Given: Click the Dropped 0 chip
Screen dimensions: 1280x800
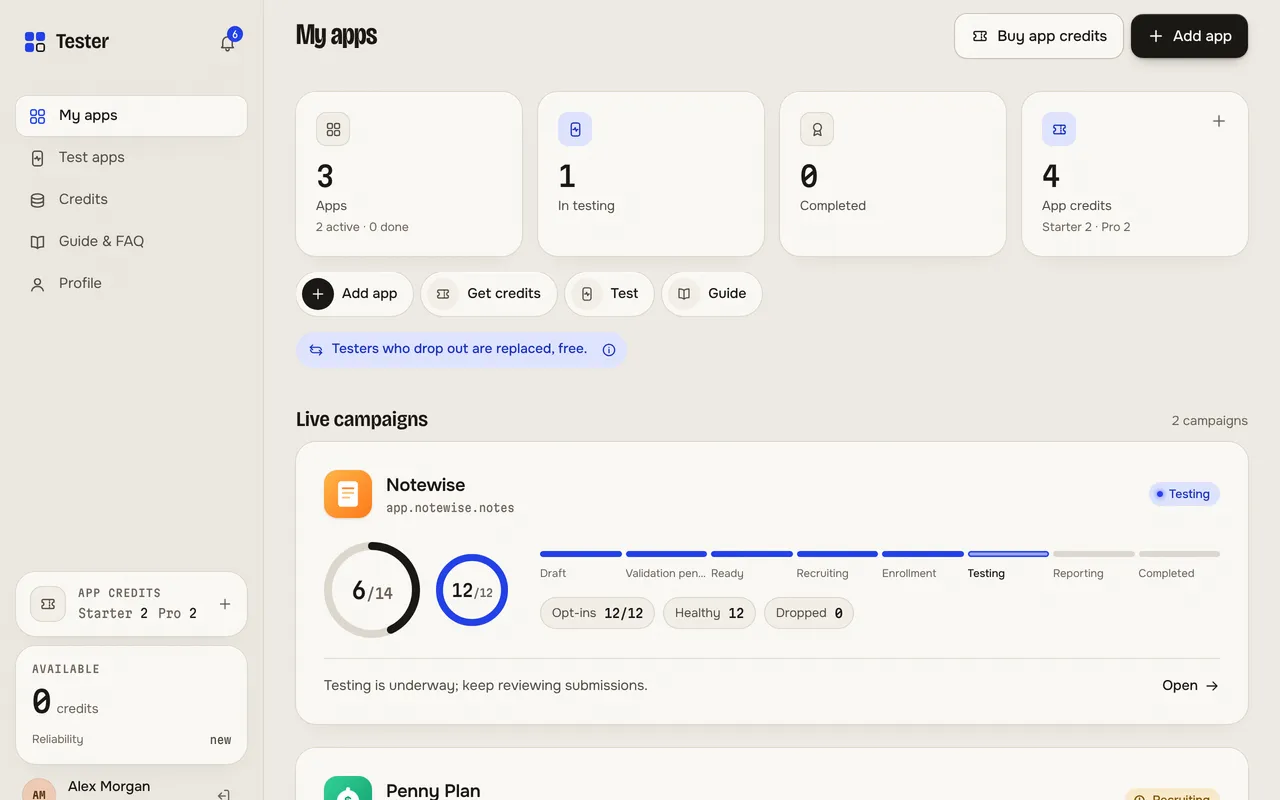Looking at the screenshot, I should [808, 613].
